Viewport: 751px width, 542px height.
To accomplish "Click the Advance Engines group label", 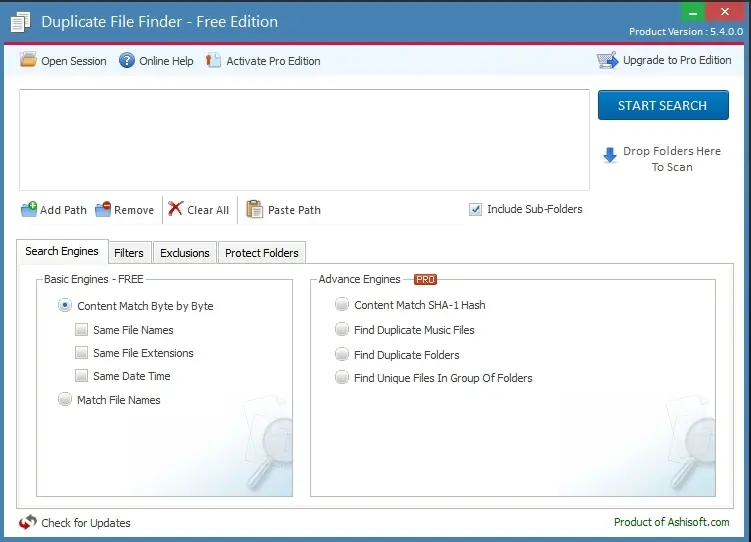I will (360, 279).
